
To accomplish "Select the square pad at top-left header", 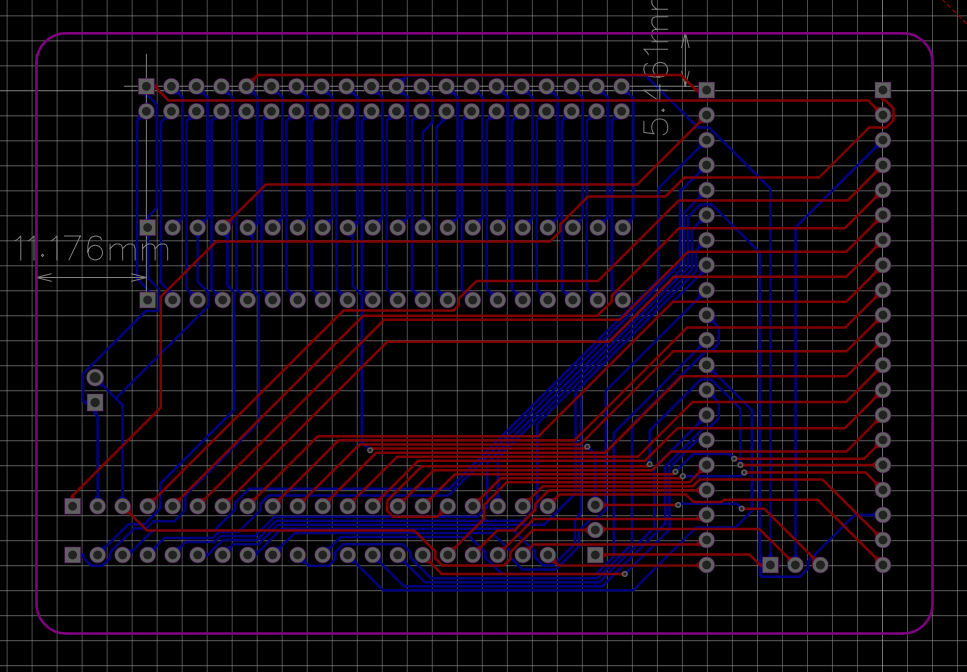I will coord(146,86).
